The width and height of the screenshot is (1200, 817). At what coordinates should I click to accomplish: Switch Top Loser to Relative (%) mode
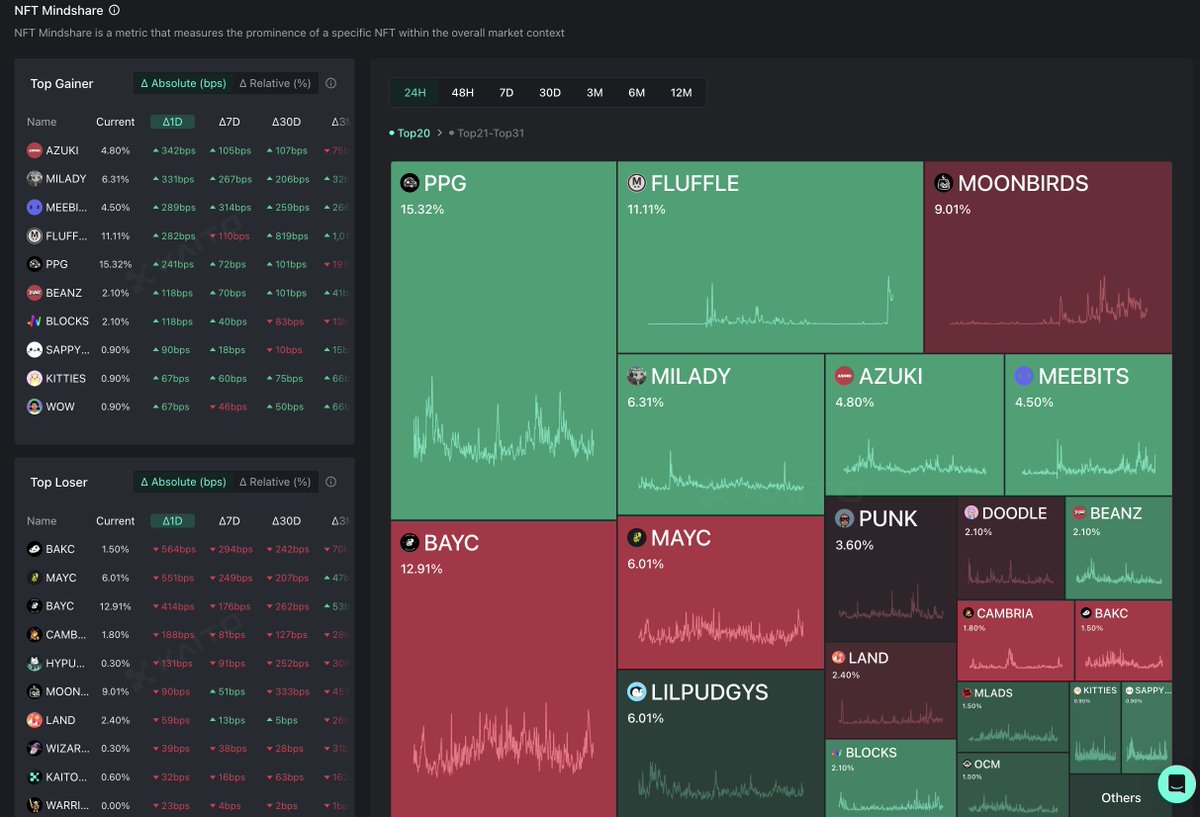click(x=275, y=482)
